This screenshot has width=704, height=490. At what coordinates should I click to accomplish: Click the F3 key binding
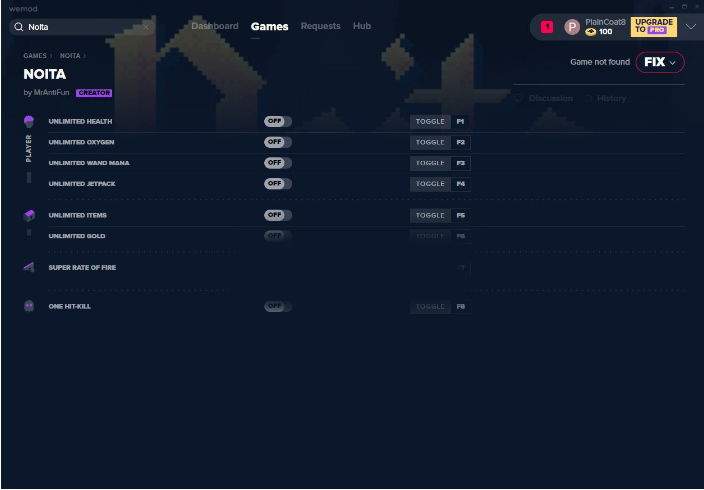[x=461, y=163]
